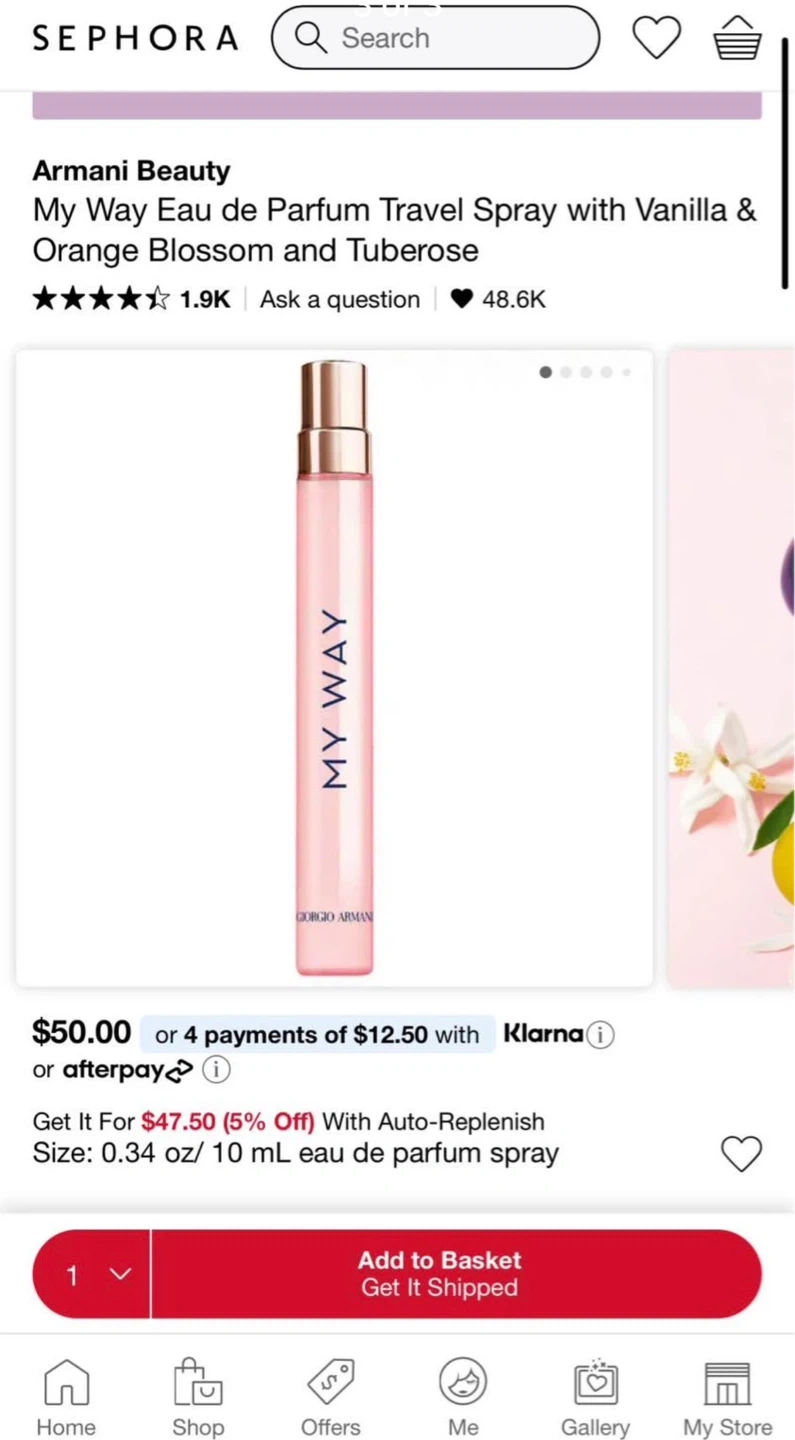Screen dimensions: 795x1440
Task: Open the Loves heart icon in header
Action: [x=656, y=38]
